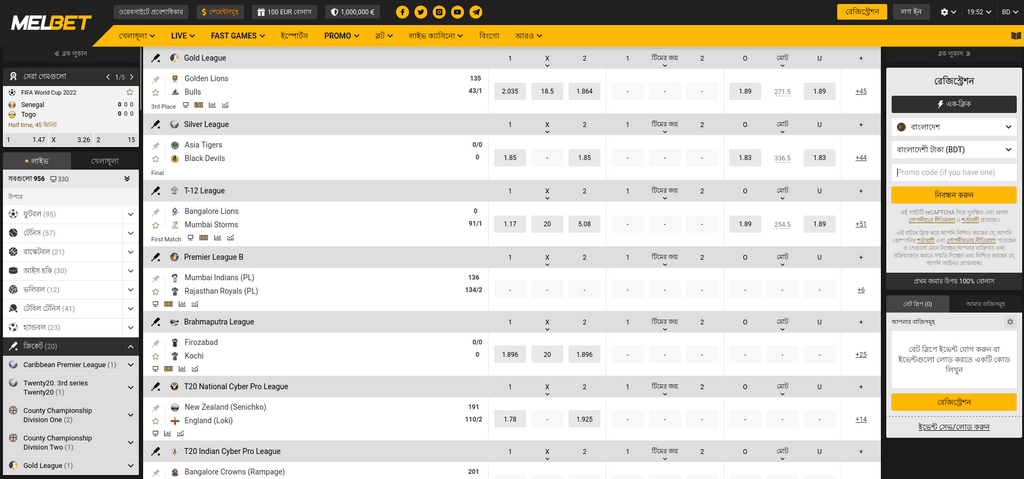Open the country dropdown showing Bangladesh
This screenshot has height=479, width=1024.
tap(954, 127)
